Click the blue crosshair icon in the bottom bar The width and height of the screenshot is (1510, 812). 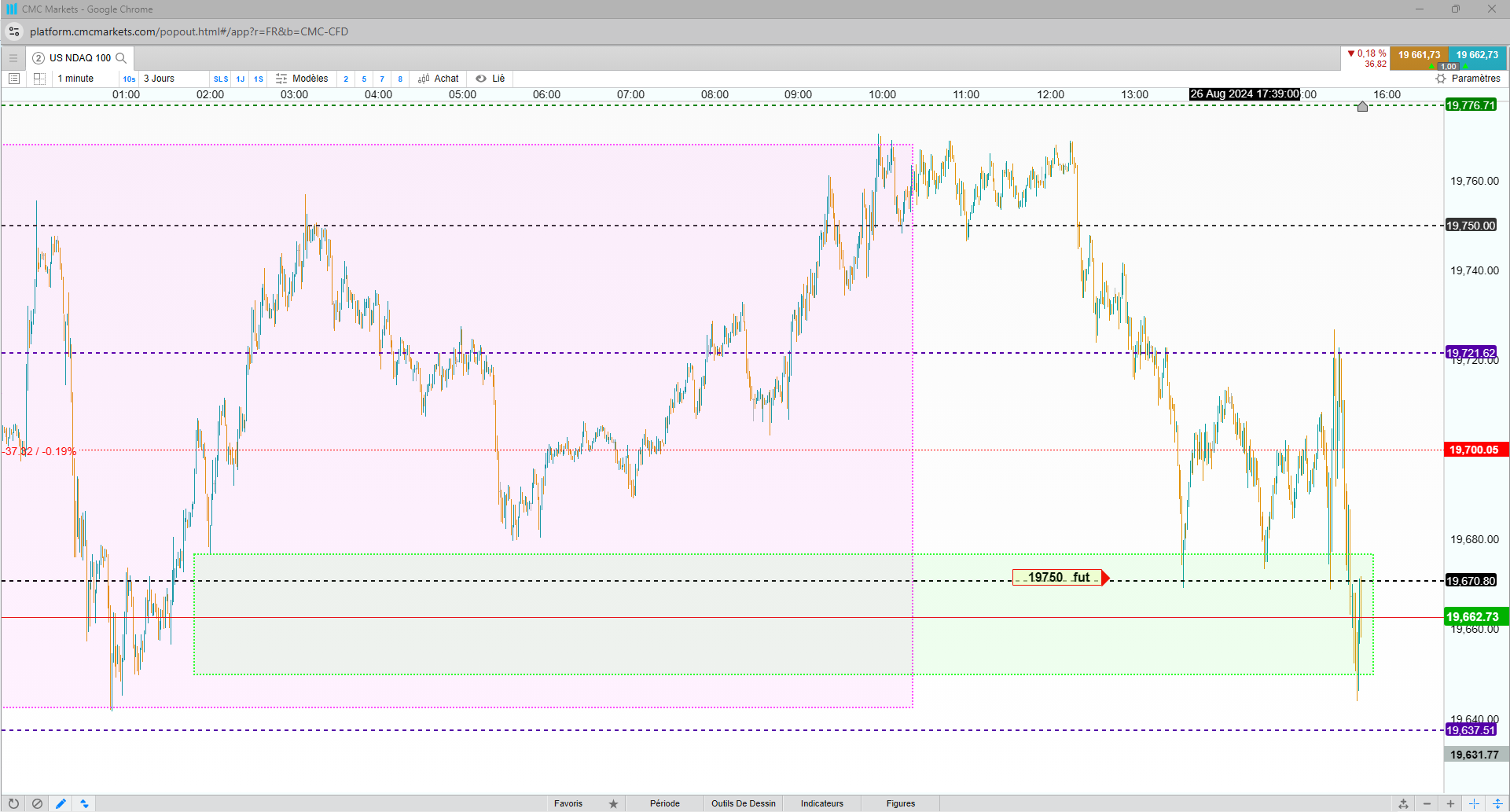[x=1474, y=803]
